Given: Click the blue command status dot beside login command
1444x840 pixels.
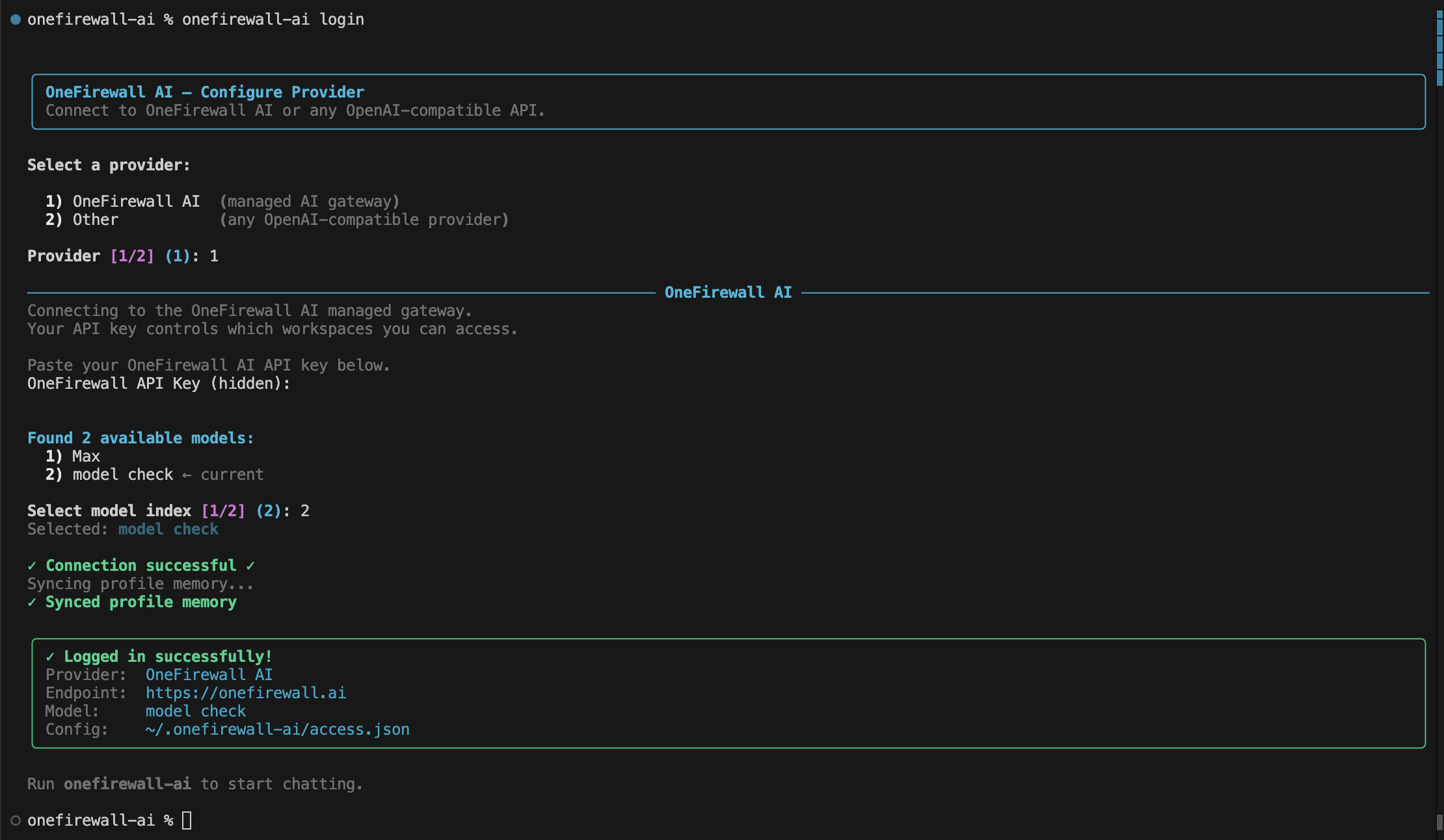Looking at the screenshot, I should click(16, 20).
